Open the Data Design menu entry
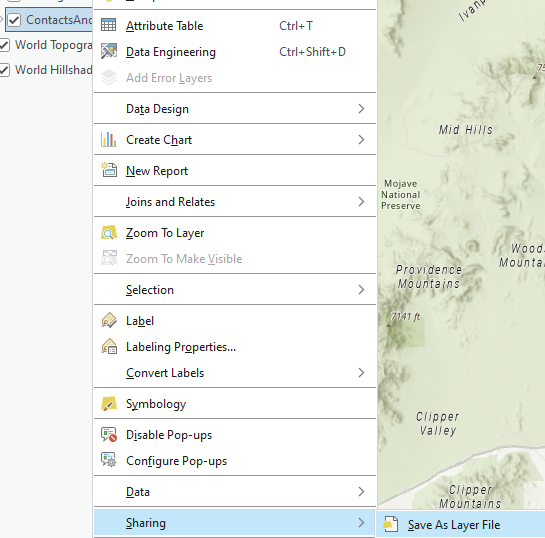This screenshot has width=545, height=538. click(235, 109)
